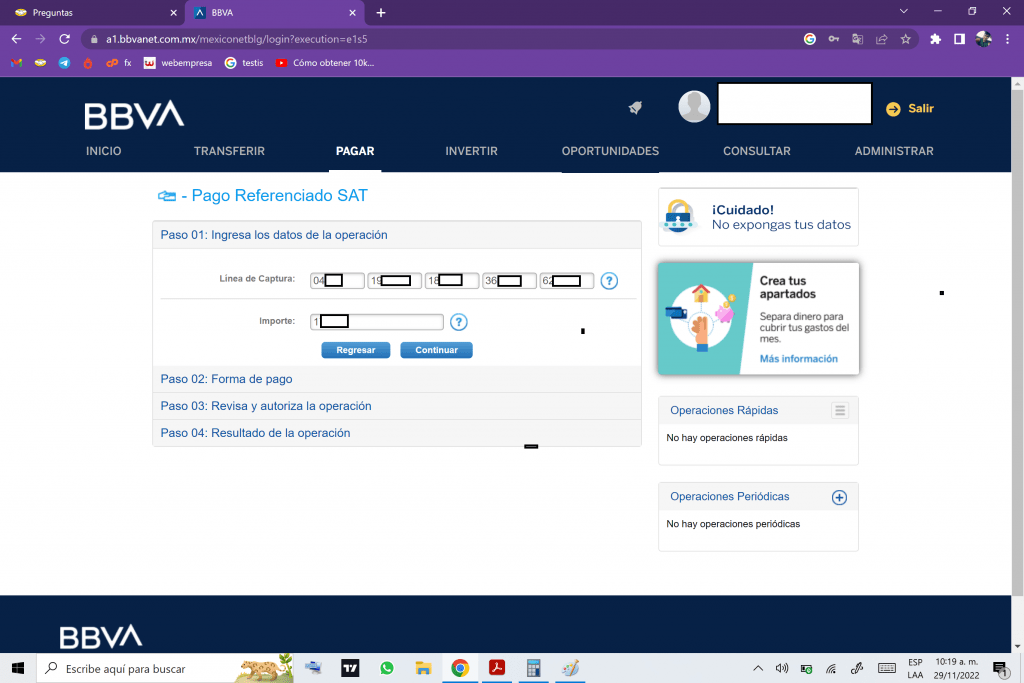Screen dimensions: 1024x683
Task: Open Chrome side panel icon
Action: point(959,39)
